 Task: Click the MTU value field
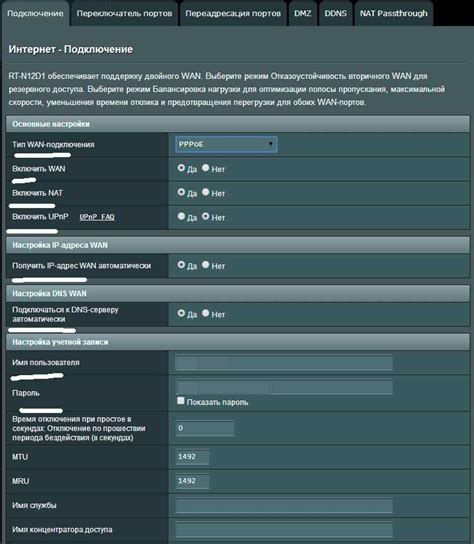192,457
